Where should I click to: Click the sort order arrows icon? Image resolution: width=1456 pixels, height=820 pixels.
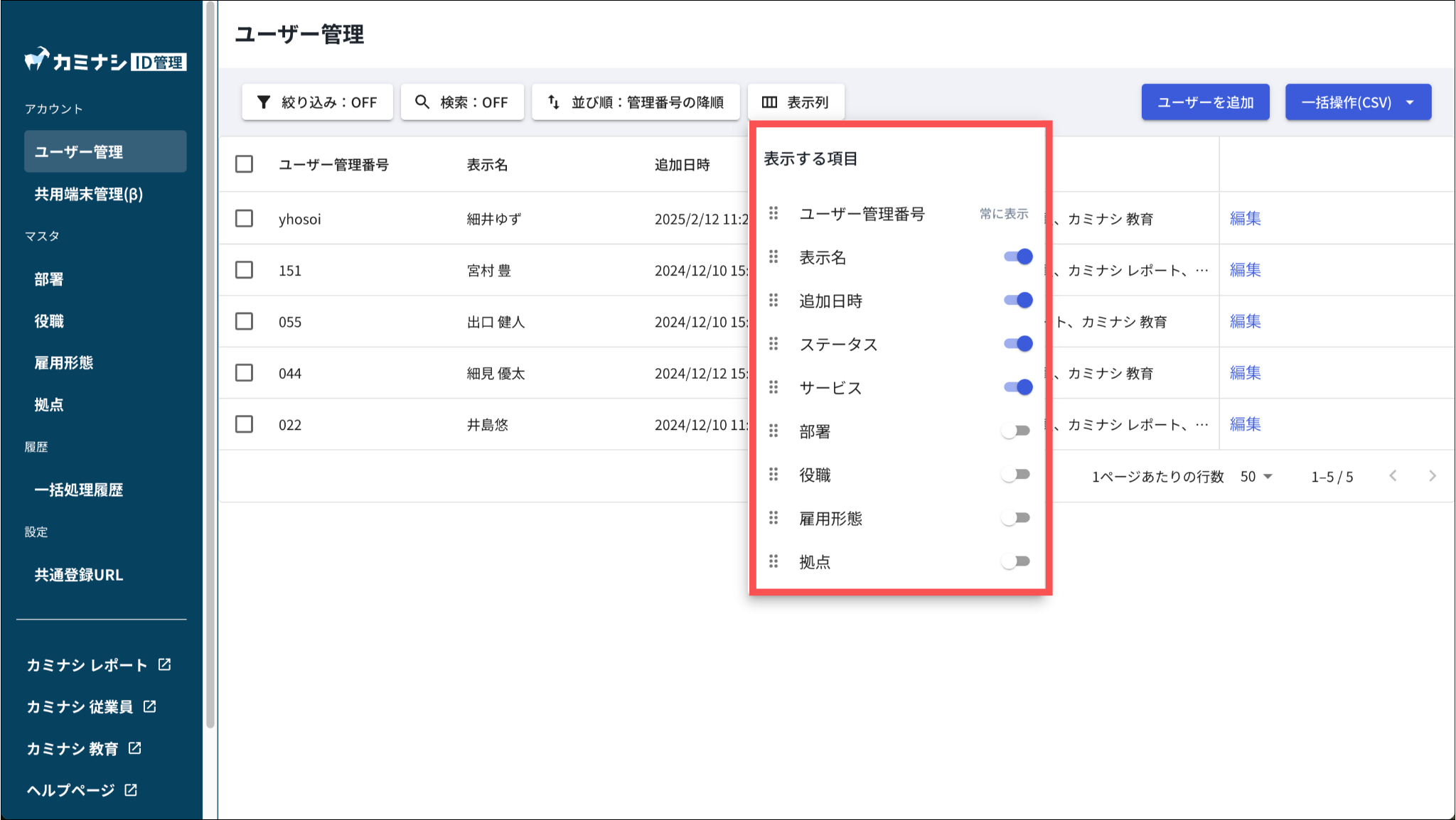click(554, 102)
